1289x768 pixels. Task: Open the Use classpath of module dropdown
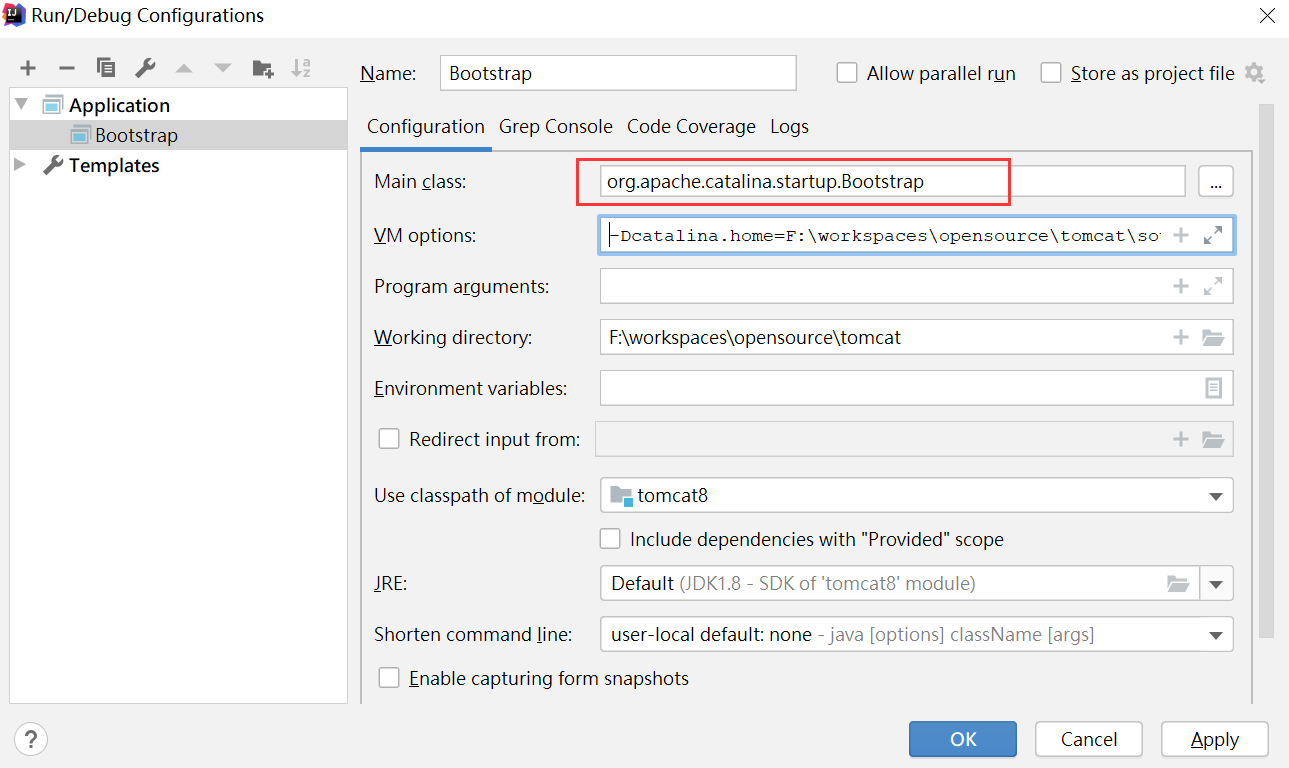(1216, 496)
